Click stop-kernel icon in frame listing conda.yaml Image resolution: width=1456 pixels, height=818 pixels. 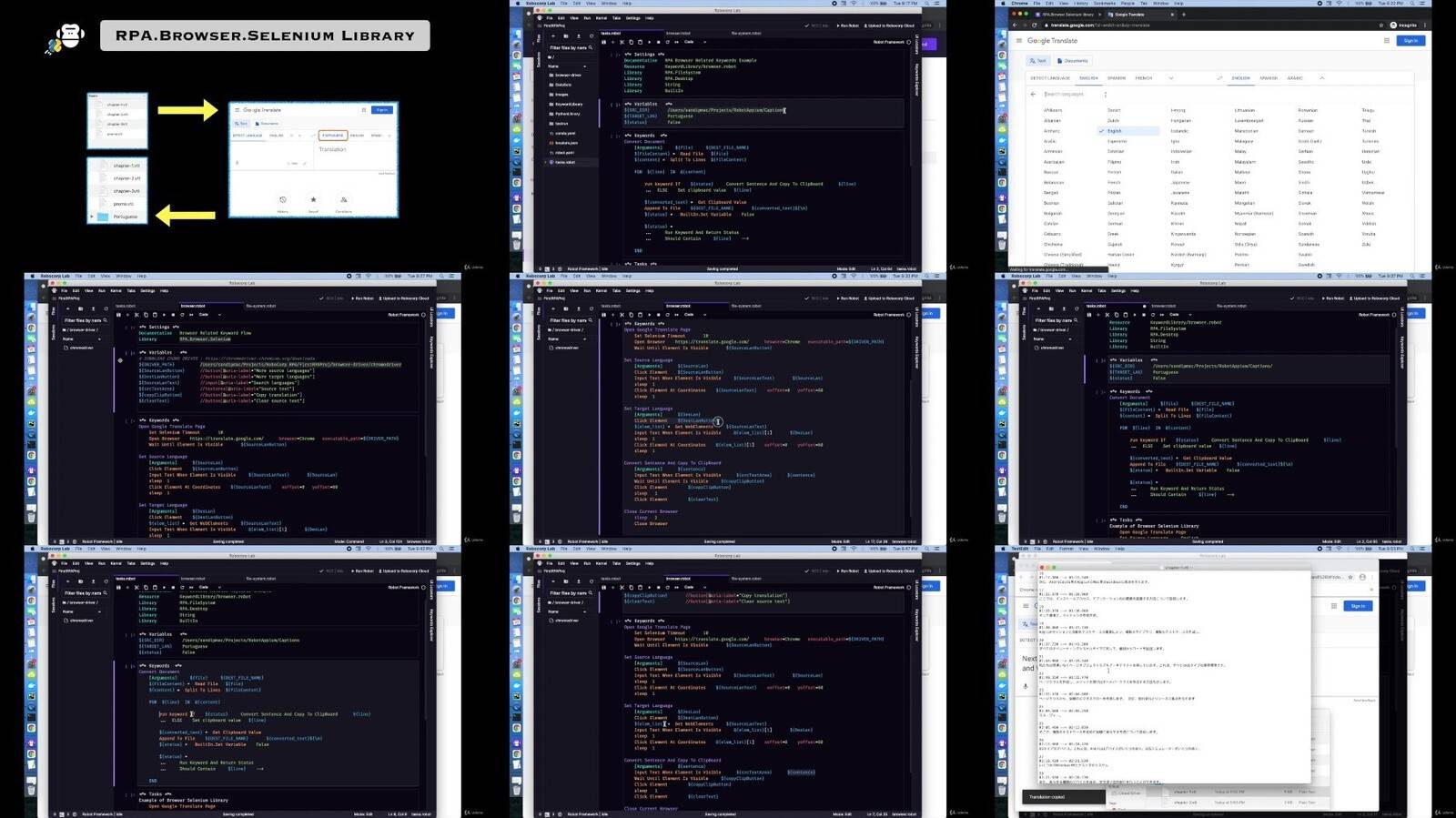(x=659, y=42)
